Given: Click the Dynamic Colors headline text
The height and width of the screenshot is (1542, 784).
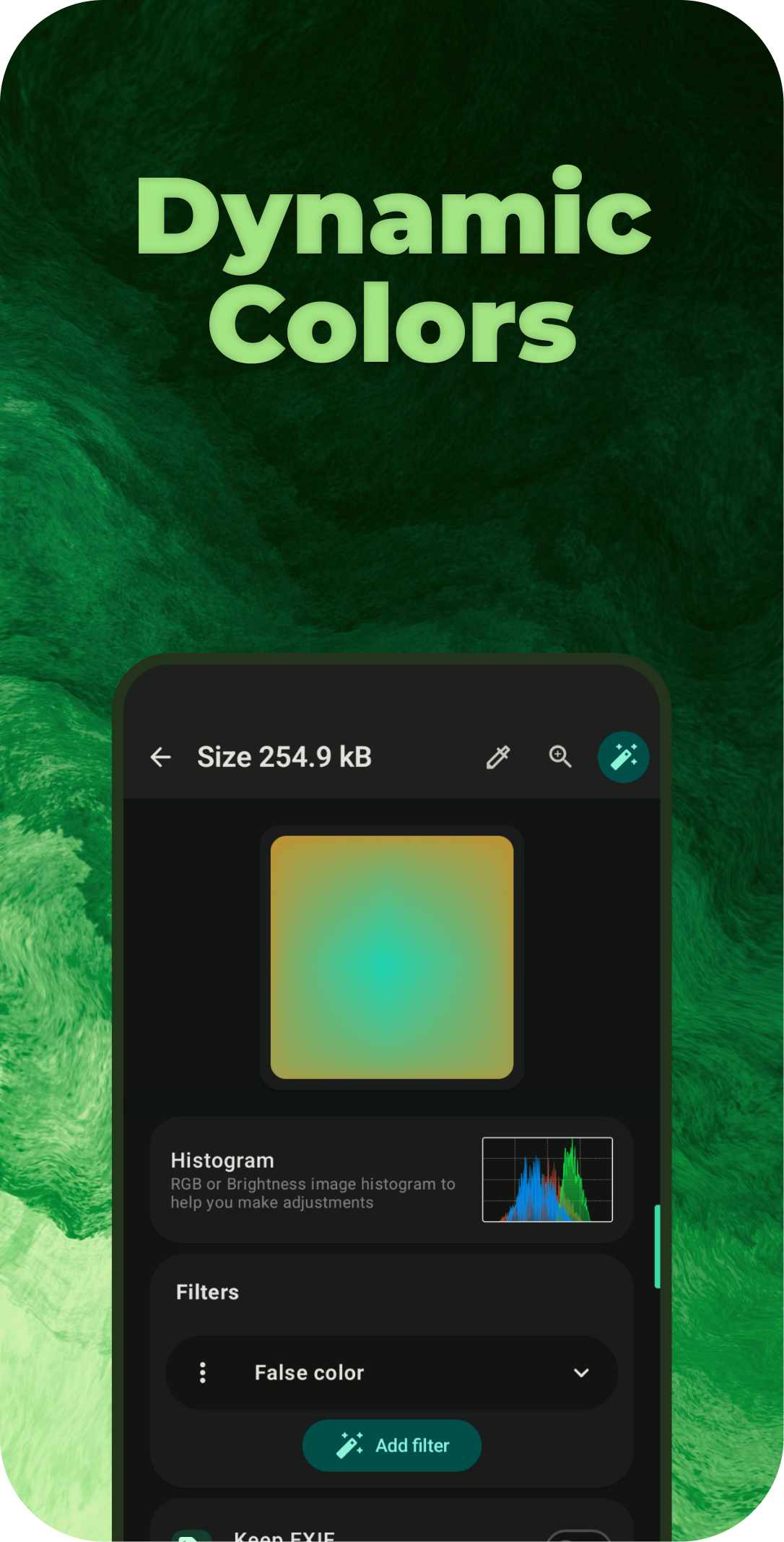Looking at the screenshot, I should tap(393, 266).
